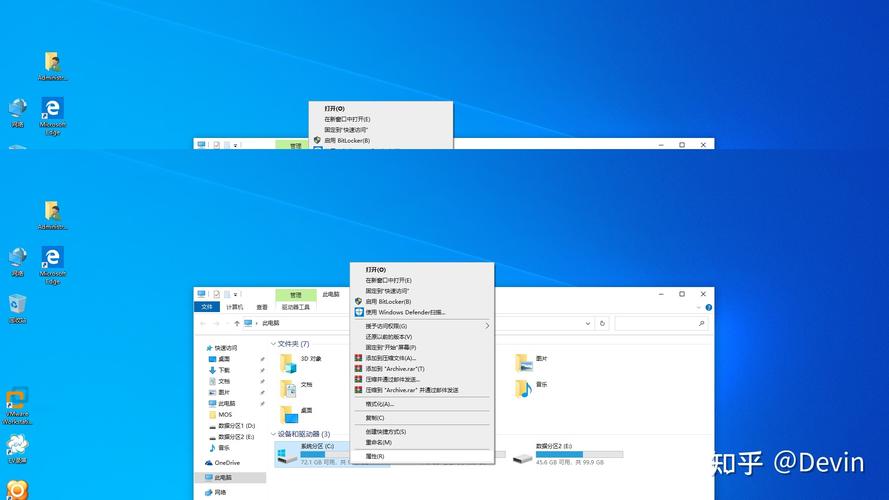Viewport: 889px width, 500px height.
Task: Select 音乐 in navigation pane
Action: 219,448
